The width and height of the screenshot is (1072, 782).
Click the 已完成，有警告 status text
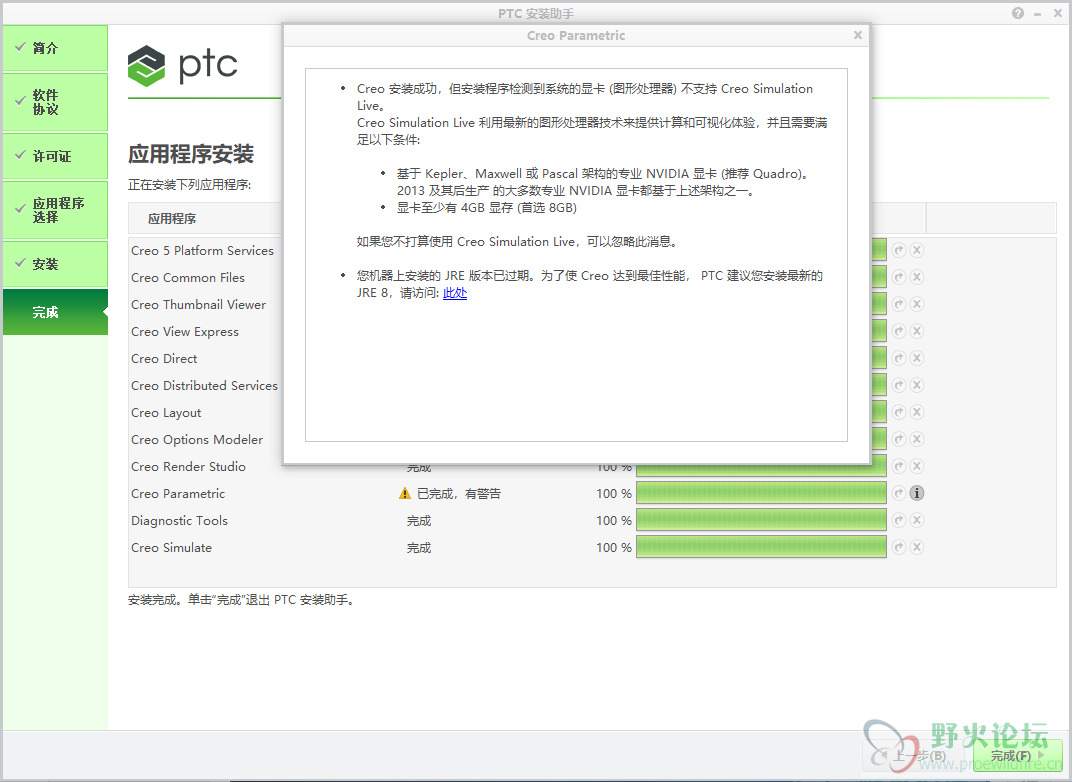point(459,494)
